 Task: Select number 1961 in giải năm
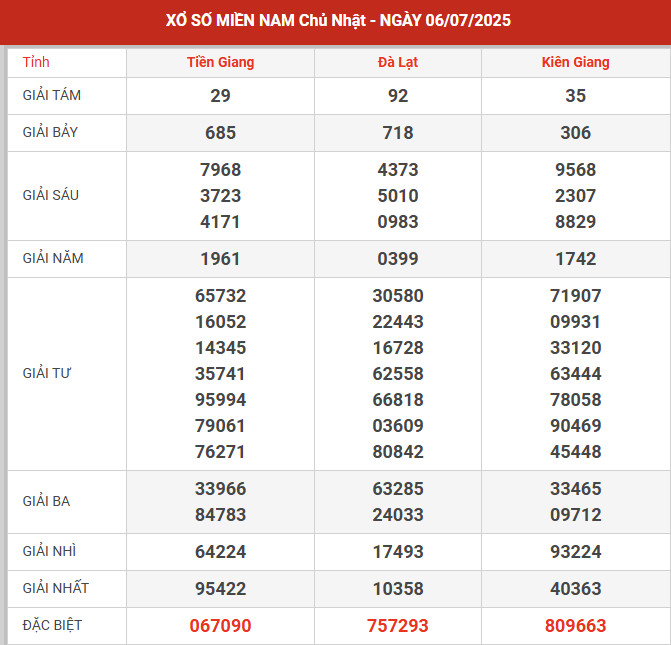click(220, 259)
